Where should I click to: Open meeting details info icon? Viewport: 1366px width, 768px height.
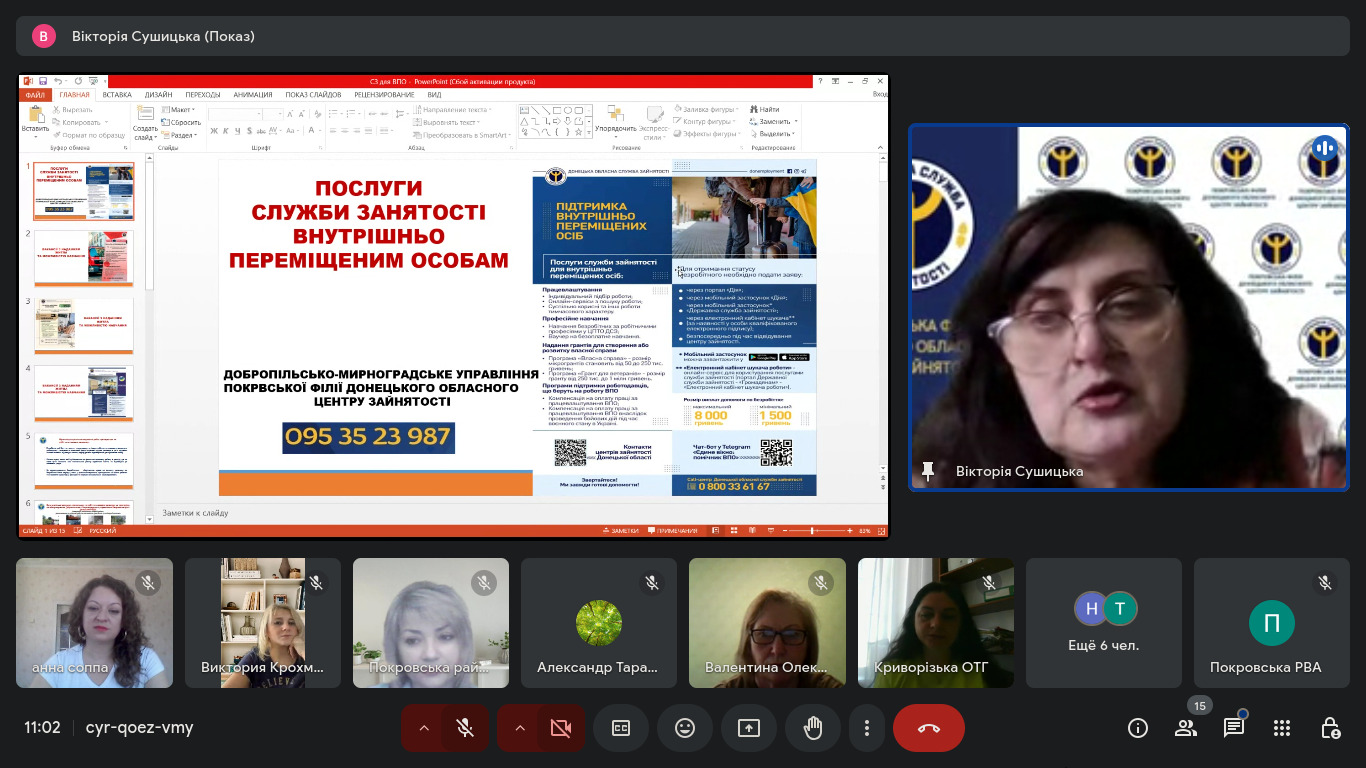point(1138,728)
